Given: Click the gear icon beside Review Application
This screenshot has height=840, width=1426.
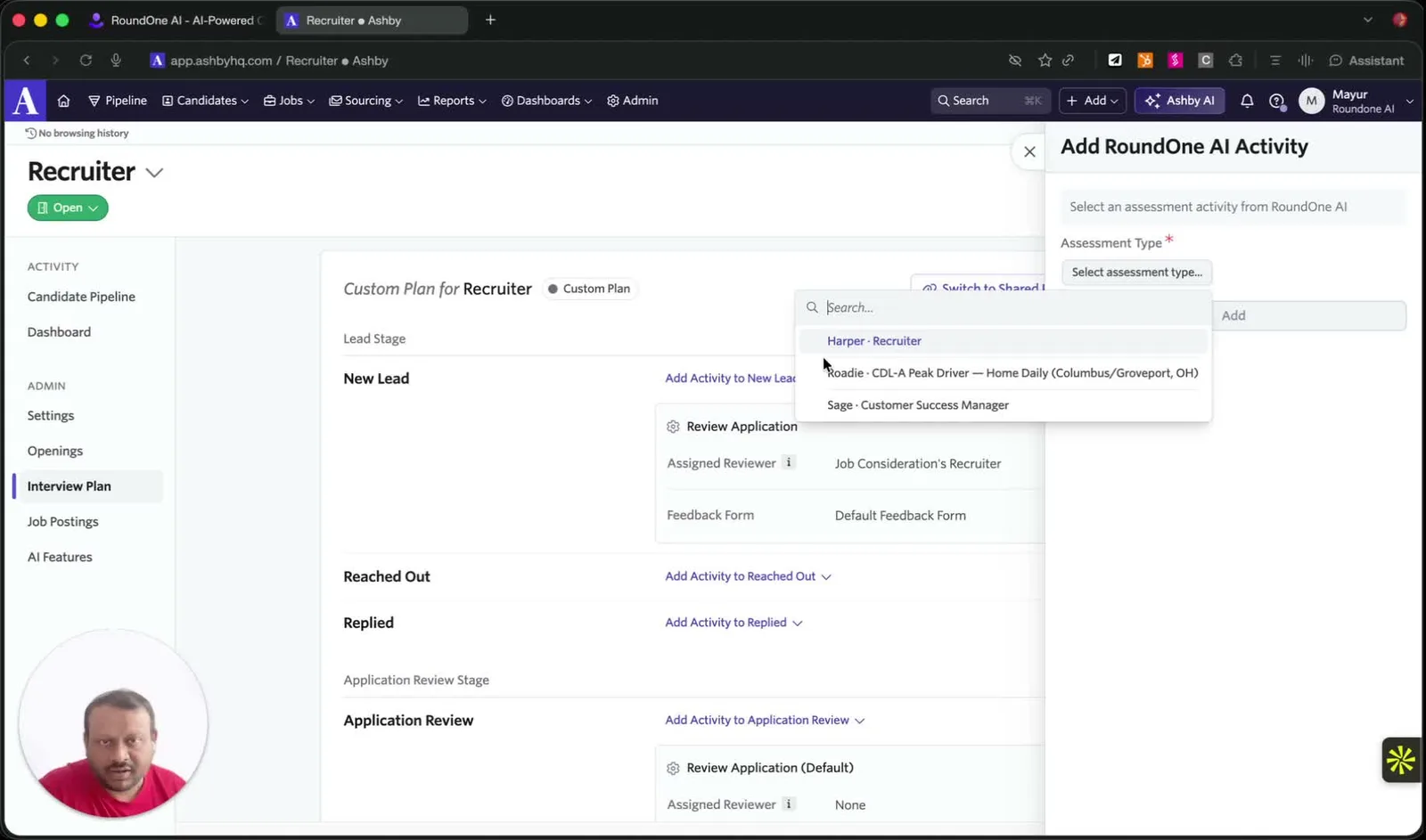Looking at the screenshot, I should pos(673,427).
